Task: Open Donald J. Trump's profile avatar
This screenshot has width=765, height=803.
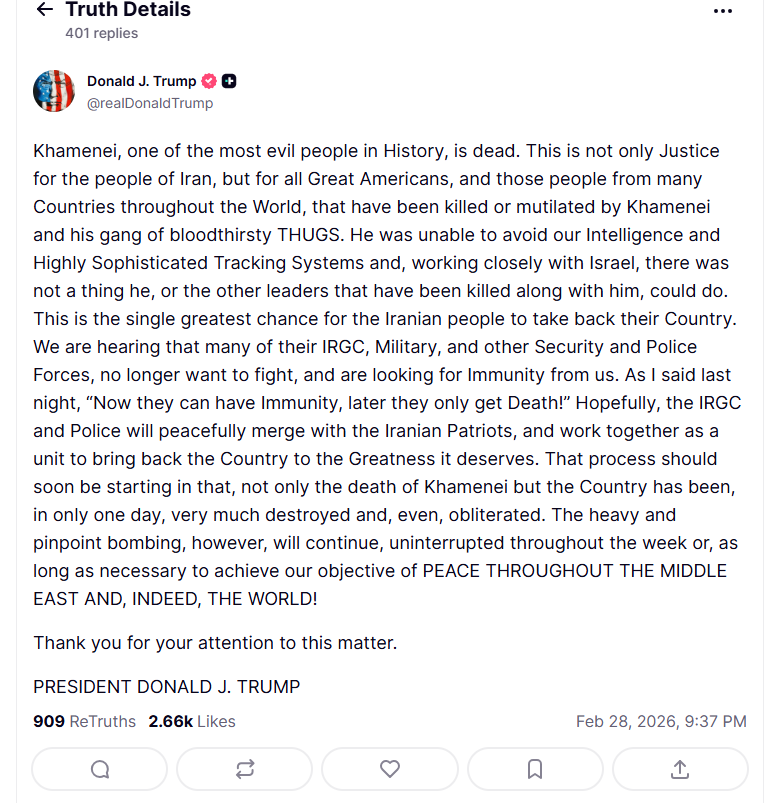Action: click(54, 91)
